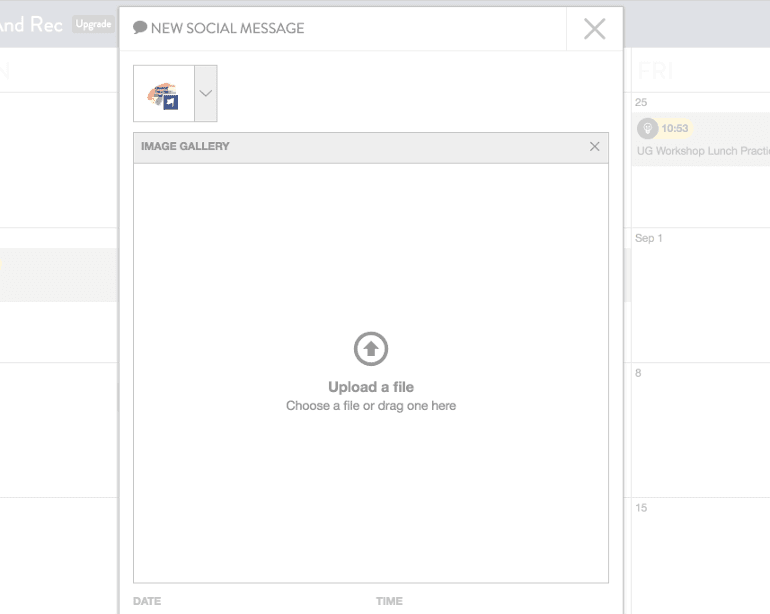Close the Image Gallery panel
This screenshot has height=614, width=770.
[595, 147]
